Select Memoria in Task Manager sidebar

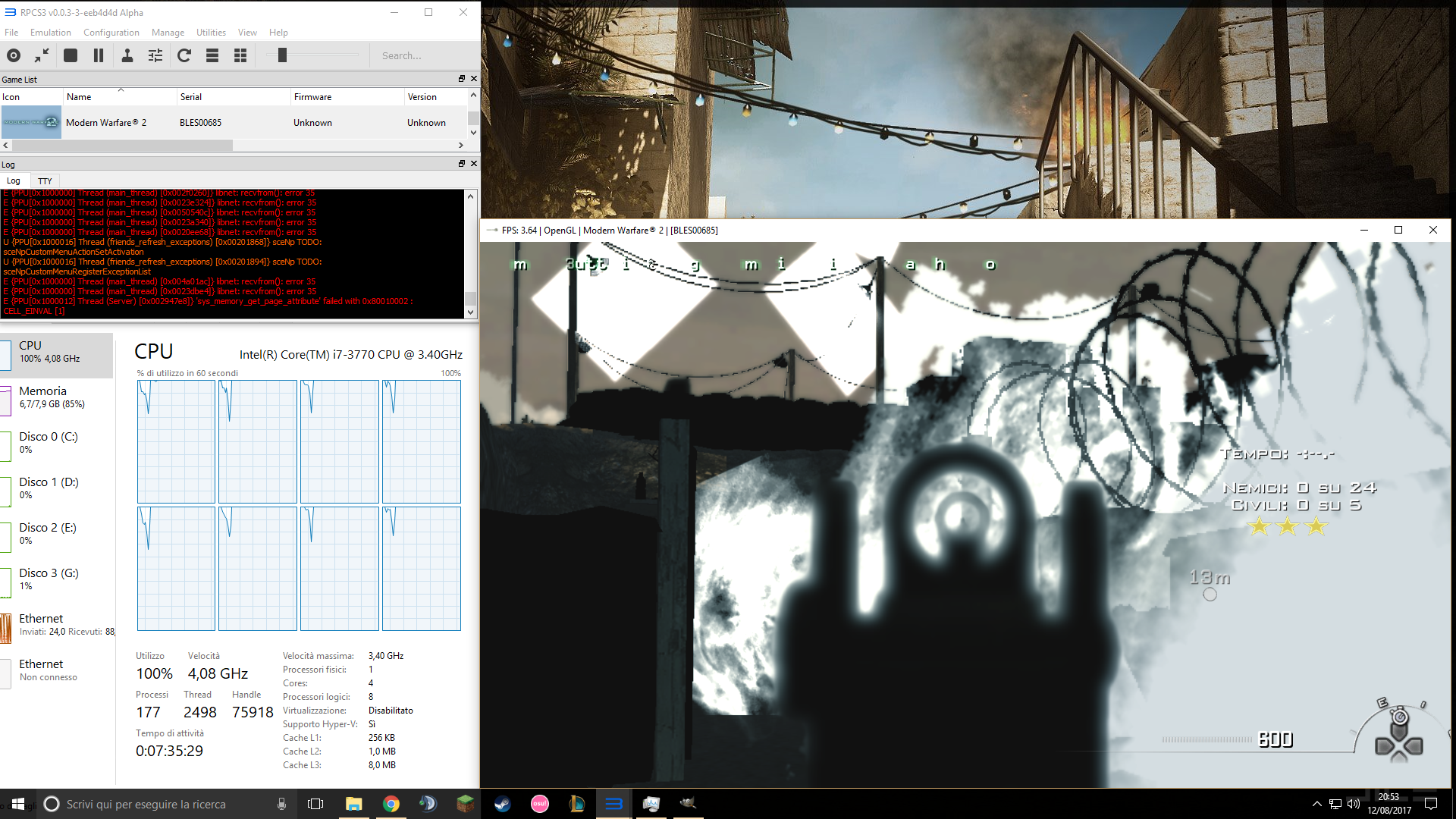43,397
